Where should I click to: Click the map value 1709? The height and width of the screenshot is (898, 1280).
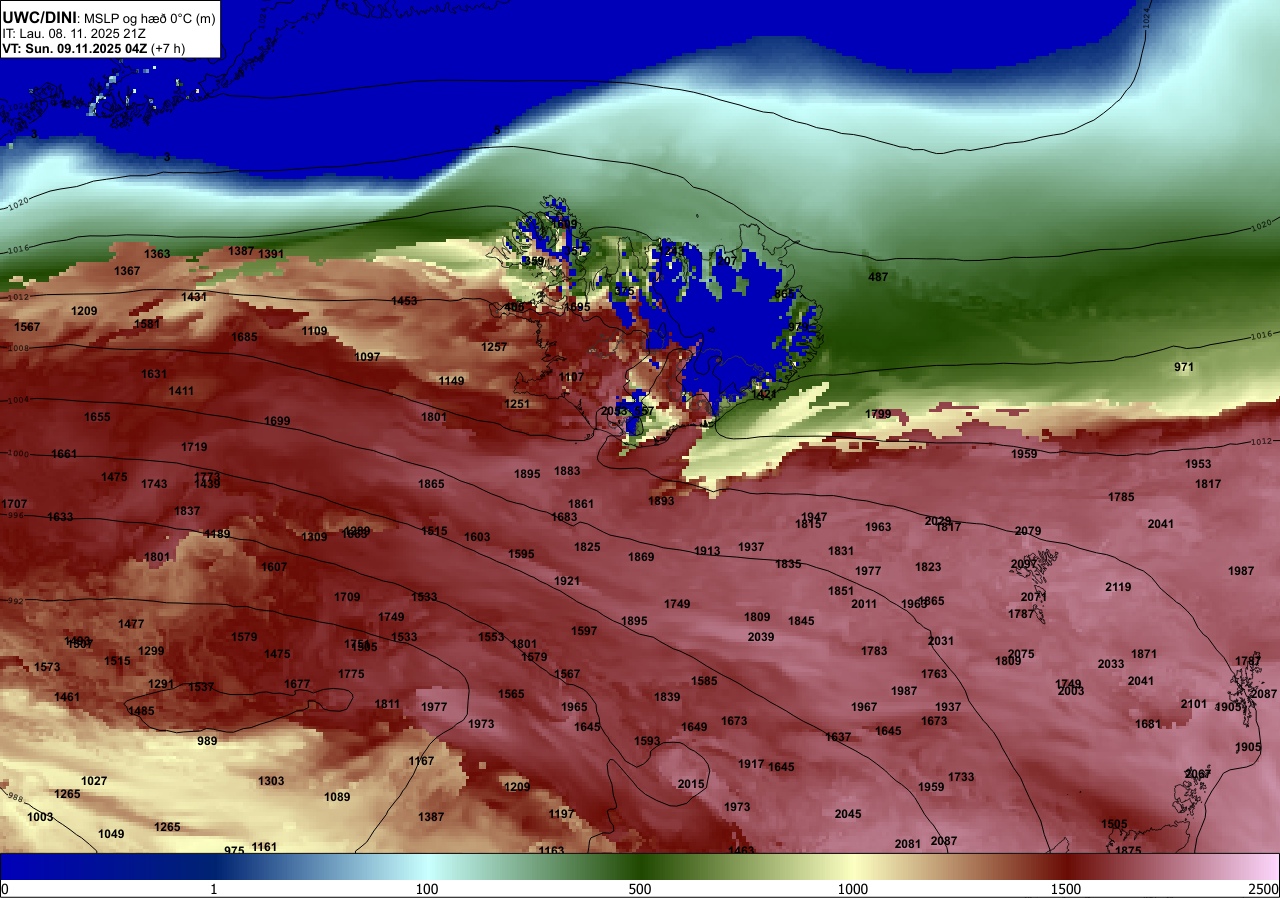[x=347, y=597]
